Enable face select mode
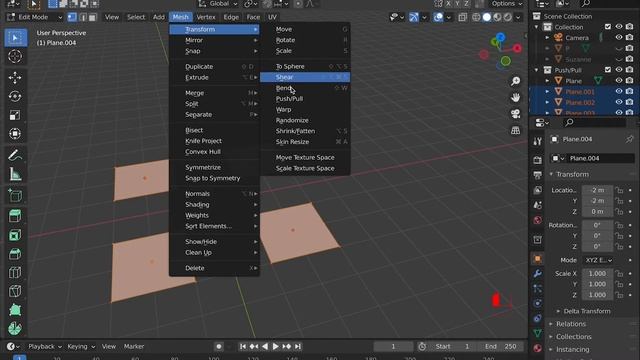 (93, 17)
